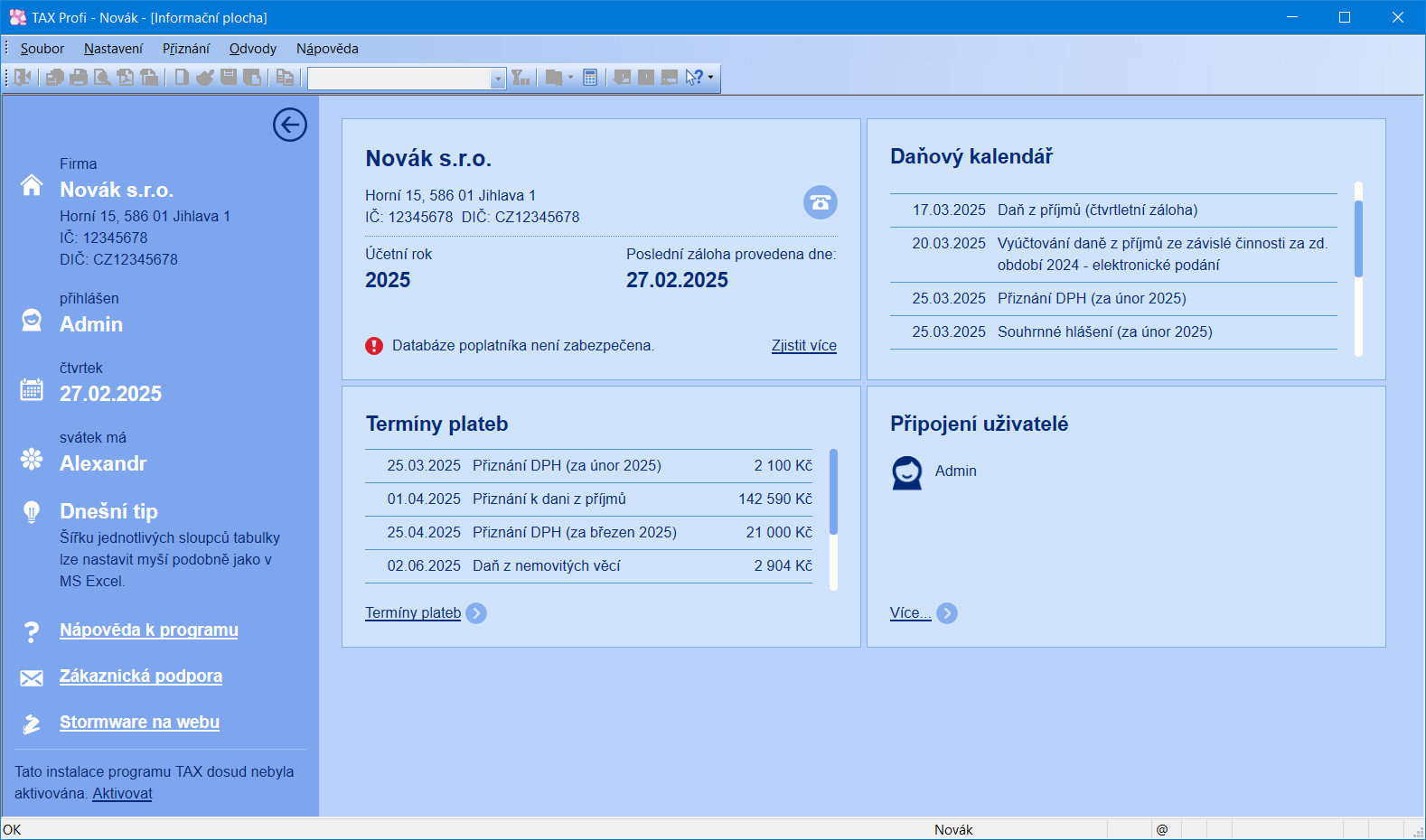Click the name-day text 'Alexandr'
This screenshot has width=1426, height=840.
(x=103, y=464)
